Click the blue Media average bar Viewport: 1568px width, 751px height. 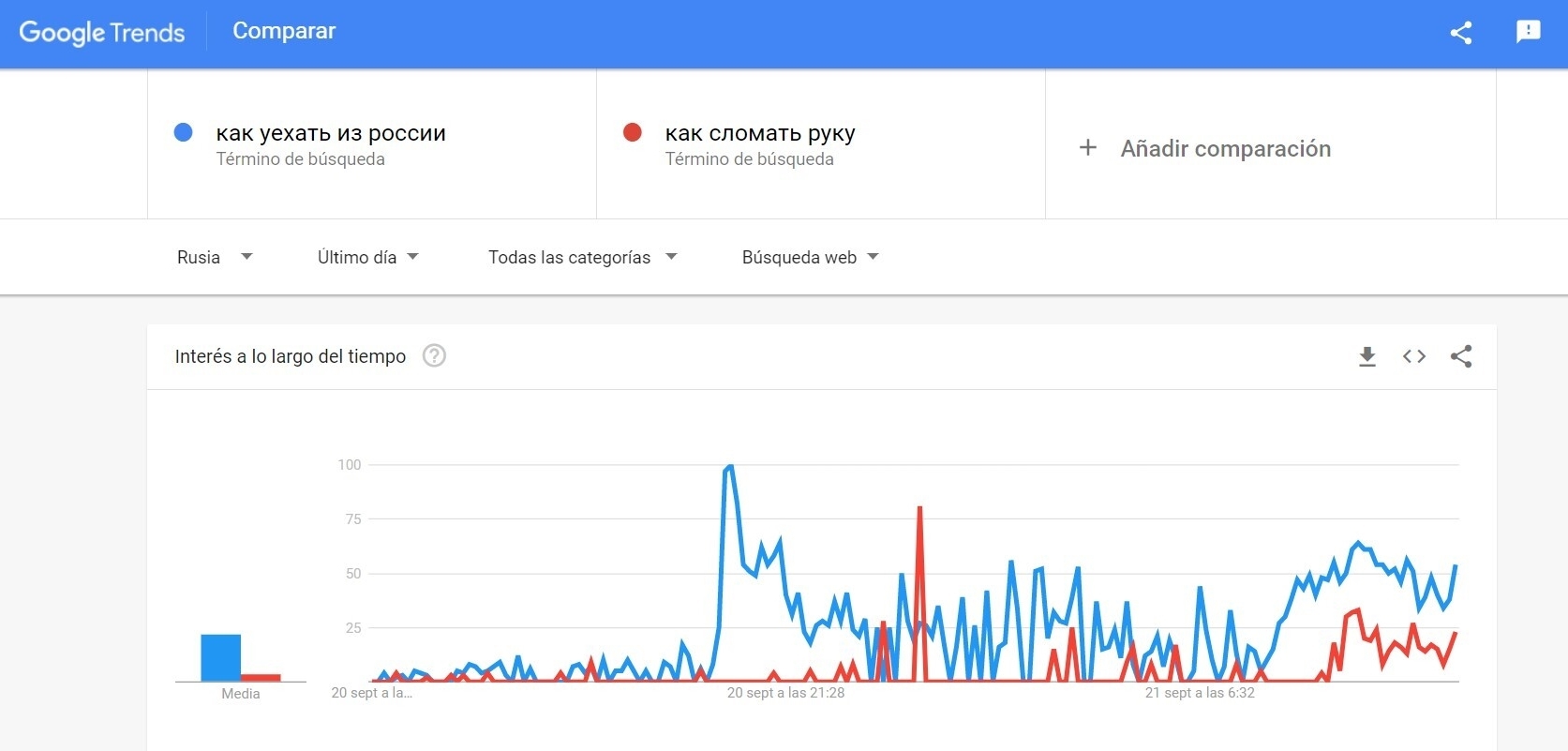point(220,658)
